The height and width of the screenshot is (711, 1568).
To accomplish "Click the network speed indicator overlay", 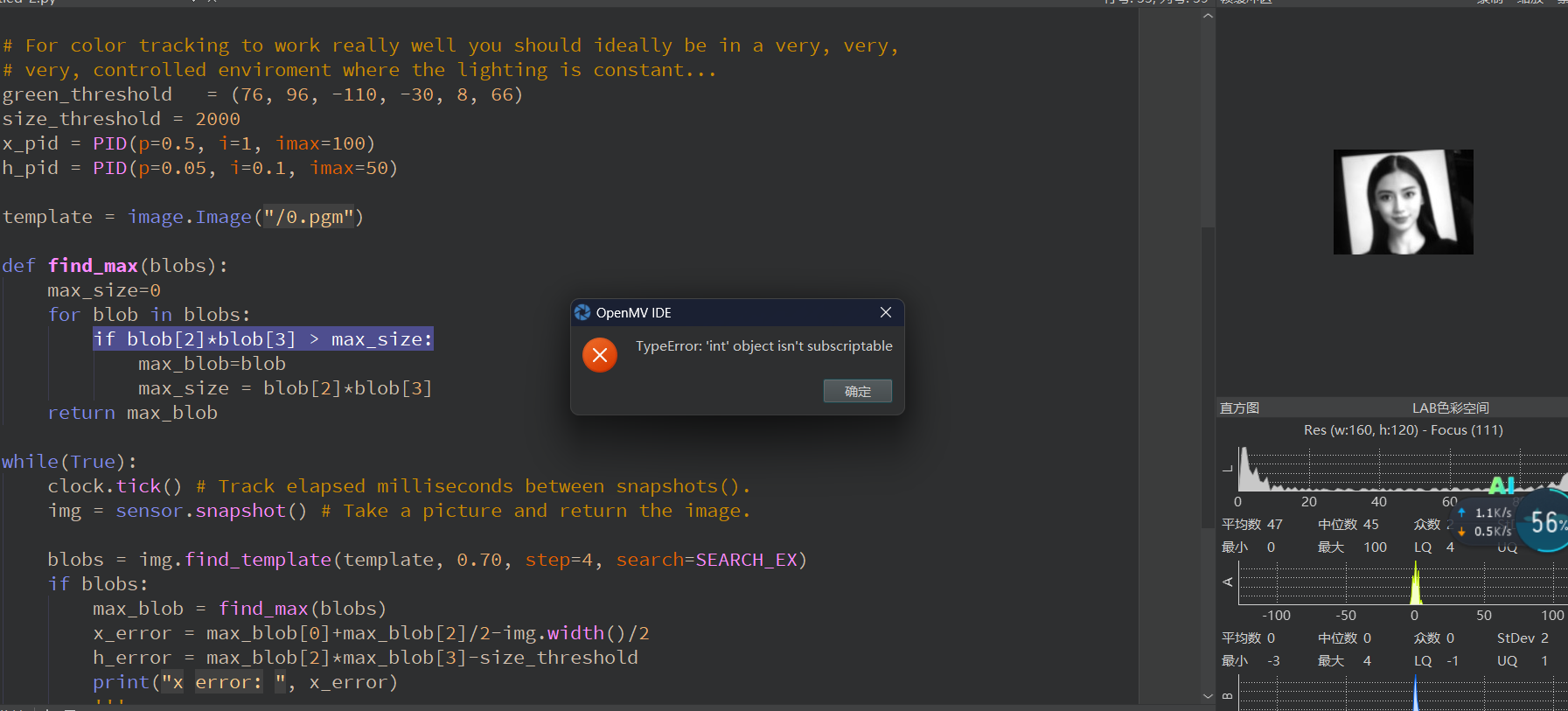I will [1485, 521].
